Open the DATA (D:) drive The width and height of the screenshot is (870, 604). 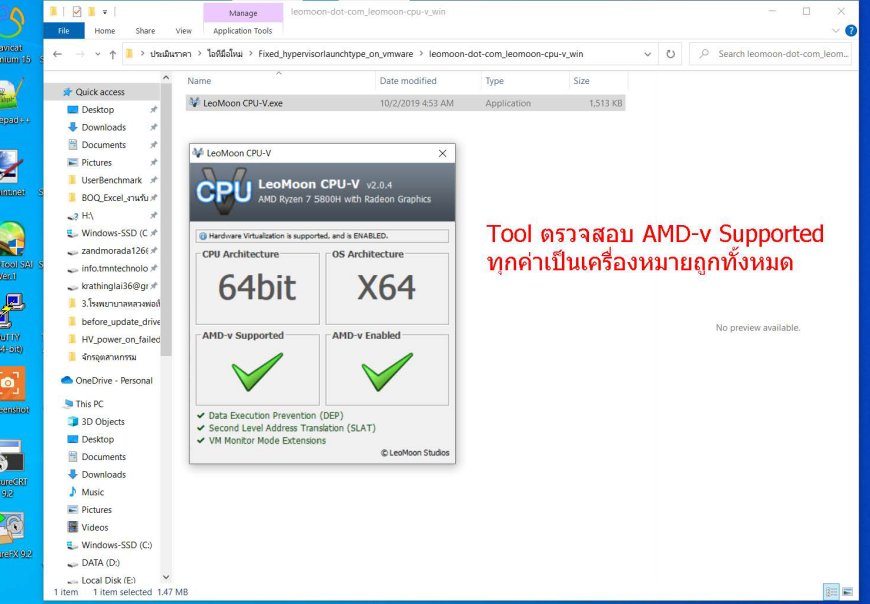(100, 563)
